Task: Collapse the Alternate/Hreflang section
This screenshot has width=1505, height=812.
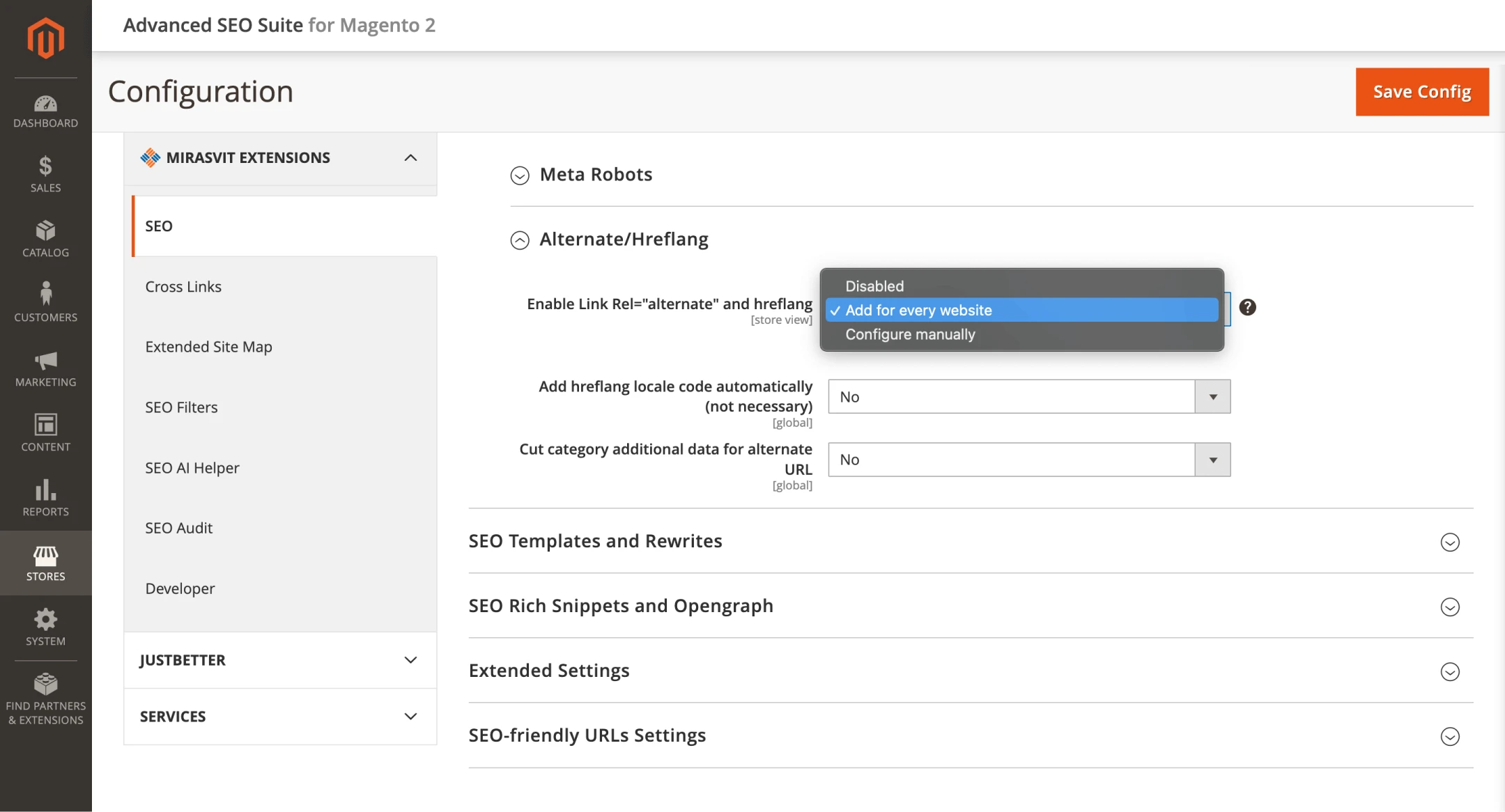Action: click(x=624, y=240)
